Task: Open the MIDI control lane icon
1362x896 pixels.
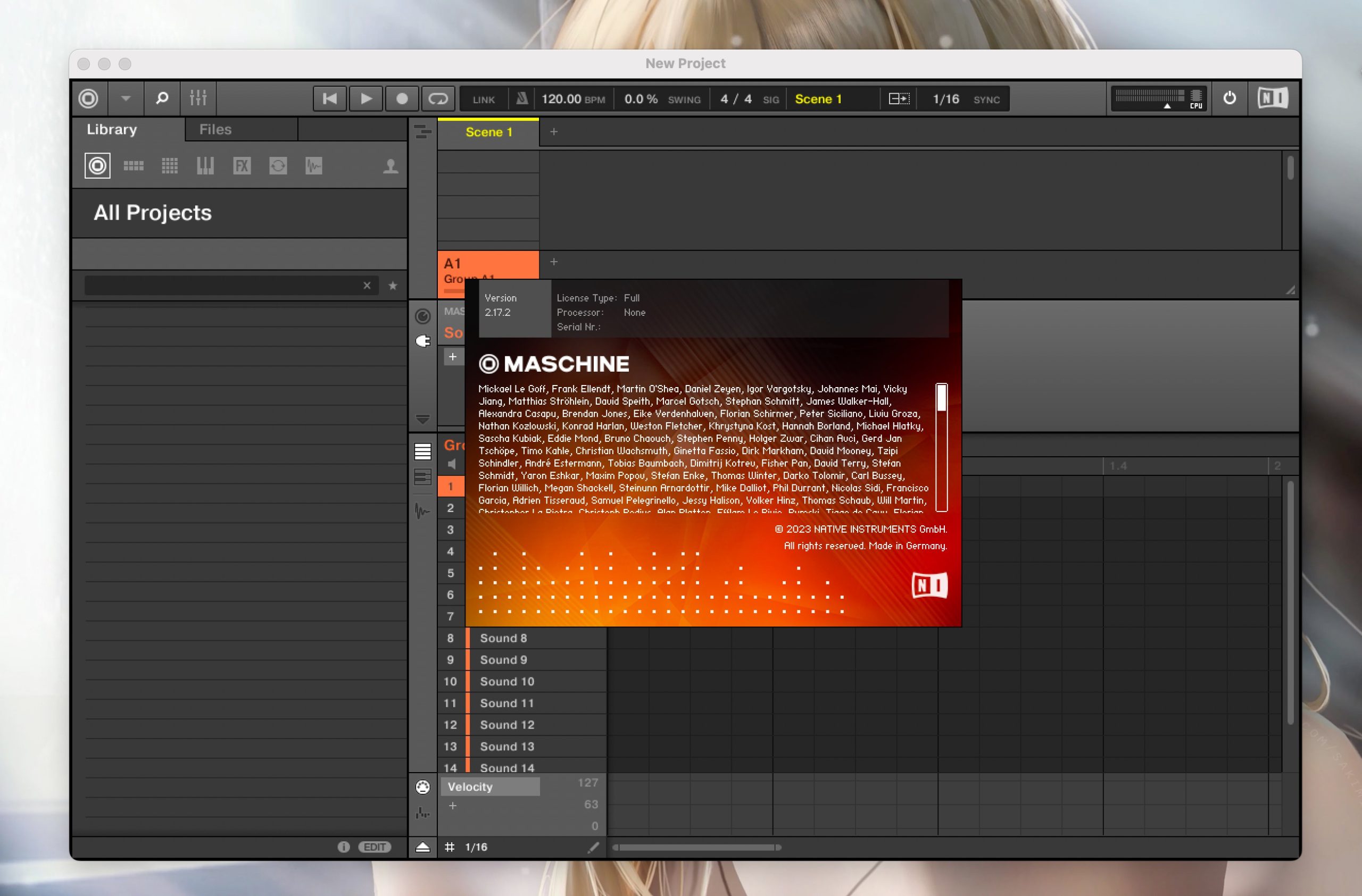Action: tap(422, 788)
